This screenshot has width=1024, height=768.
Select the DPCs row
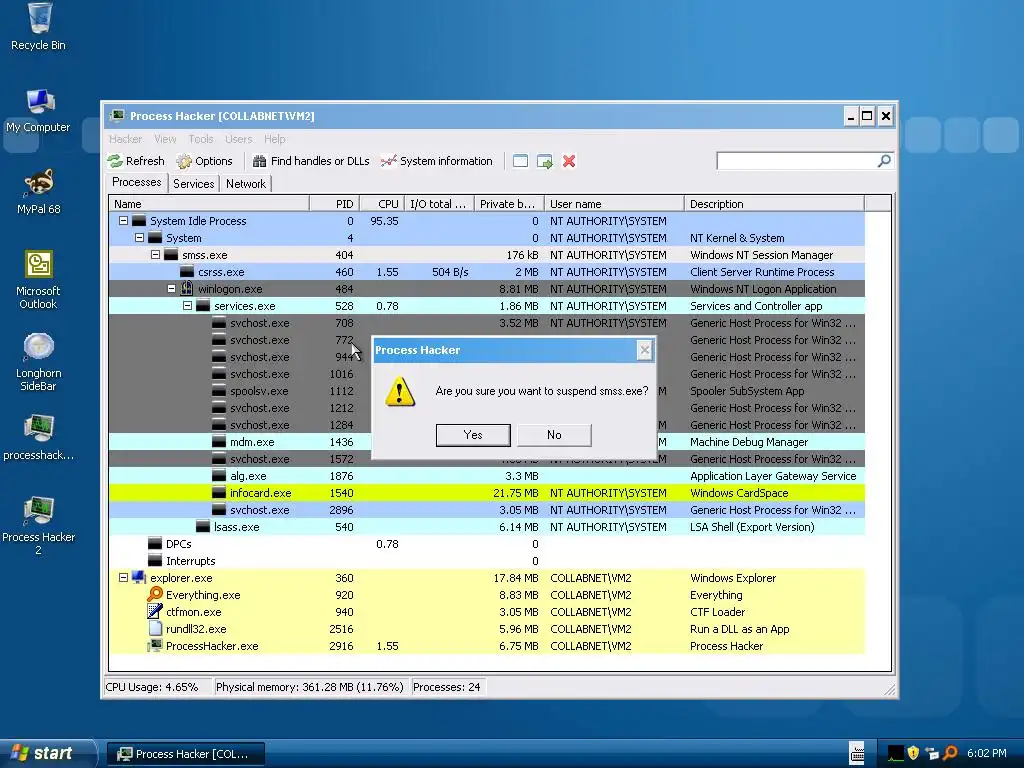(487, 544)
